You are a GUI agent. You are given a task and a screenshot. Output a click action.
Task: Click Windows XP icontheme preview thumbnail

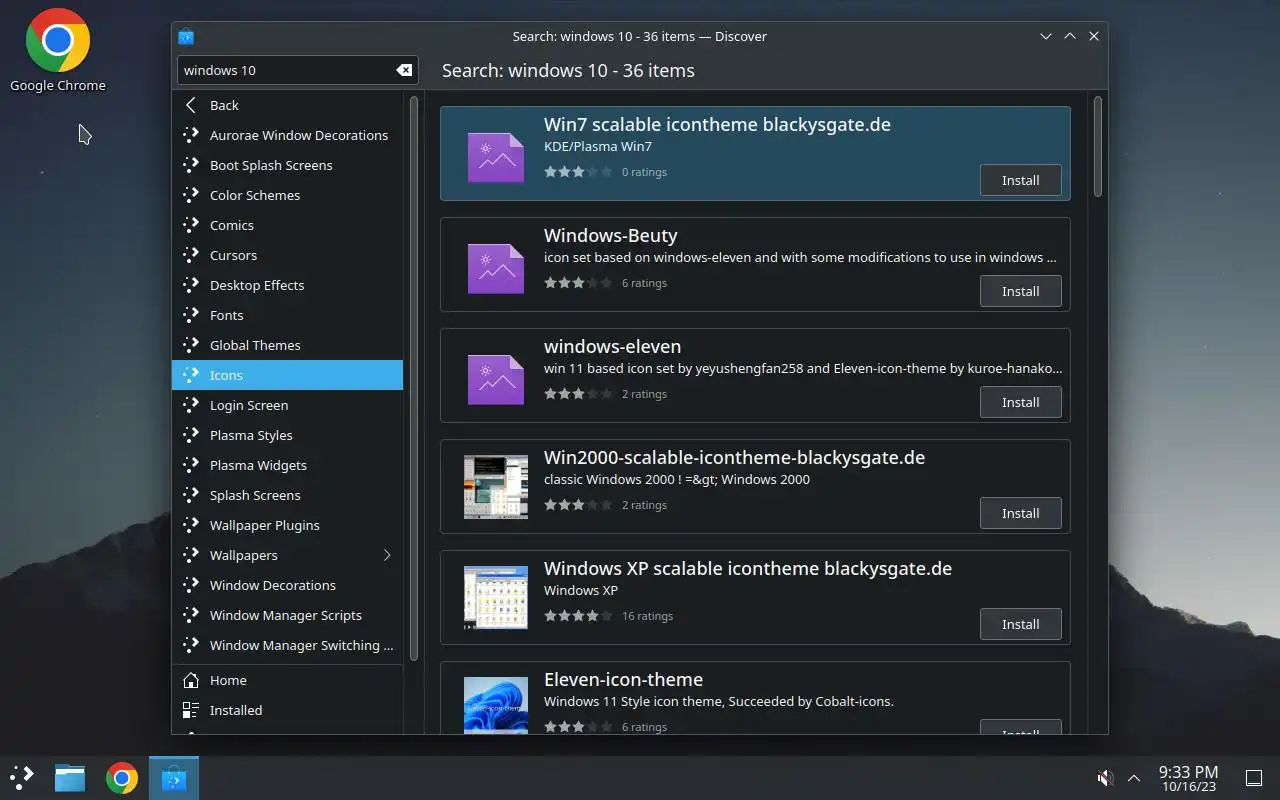pos(496,597)
